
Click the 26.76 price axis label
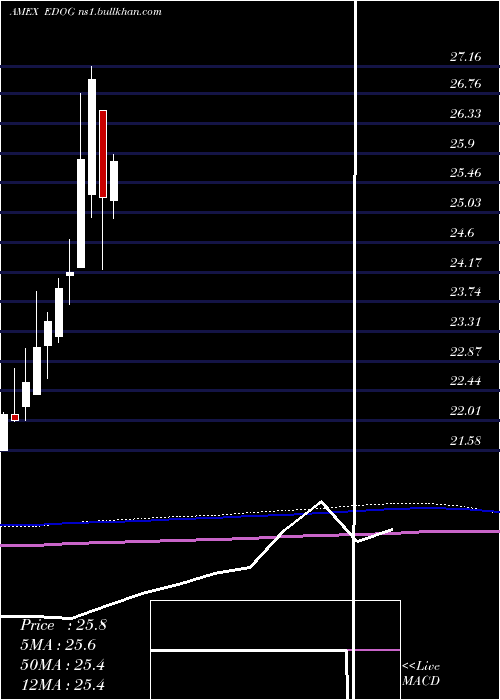click(465, 84)
